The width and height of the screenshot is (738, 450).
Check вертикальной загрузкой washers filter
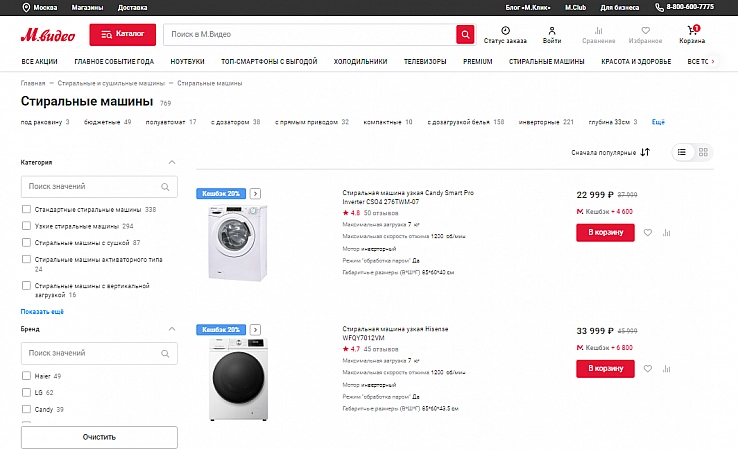click(x=26, y=285)
